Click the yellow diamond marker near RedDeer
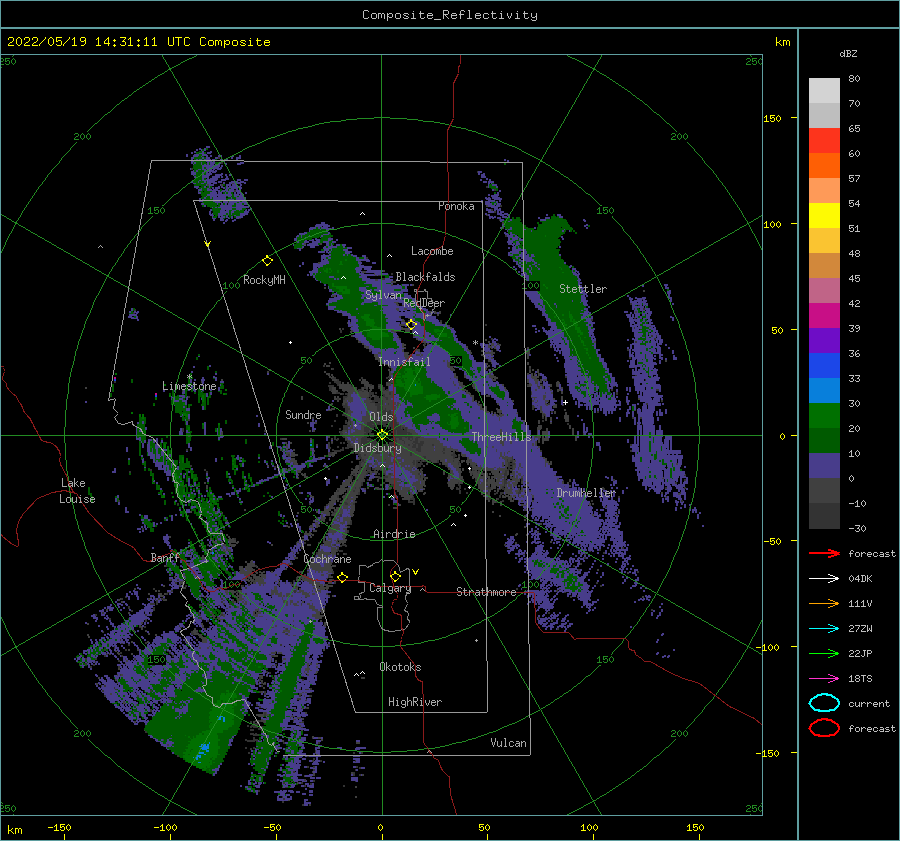900x841 pixels. tap(411, 325)
